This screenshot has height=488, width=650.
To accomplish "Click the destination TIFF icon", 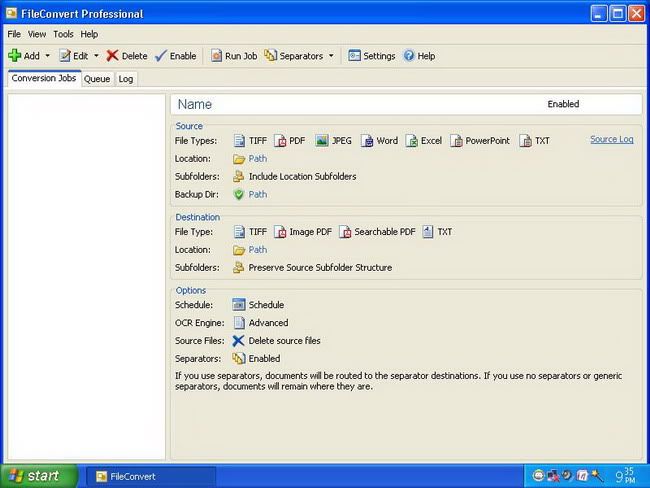I will (239, 232).
